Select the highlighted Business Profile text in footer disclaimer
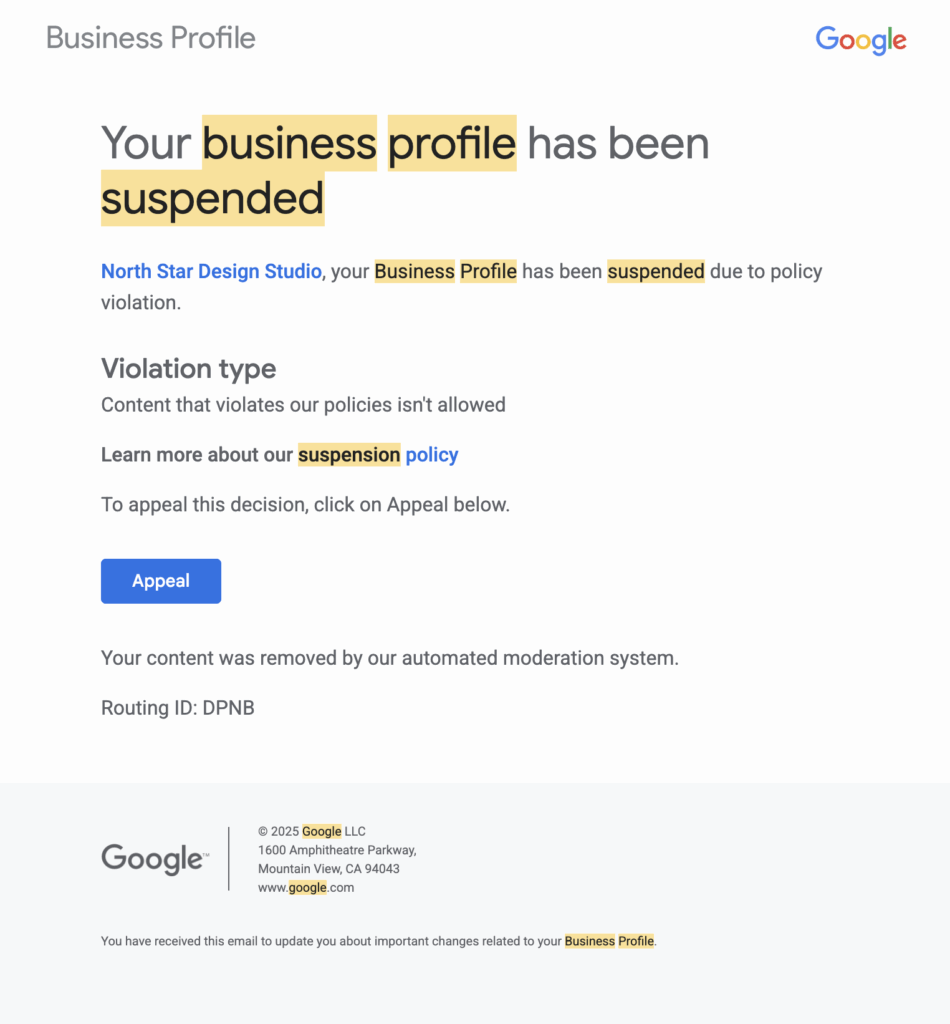950x1024 pixels. click(x=609, y=941)
